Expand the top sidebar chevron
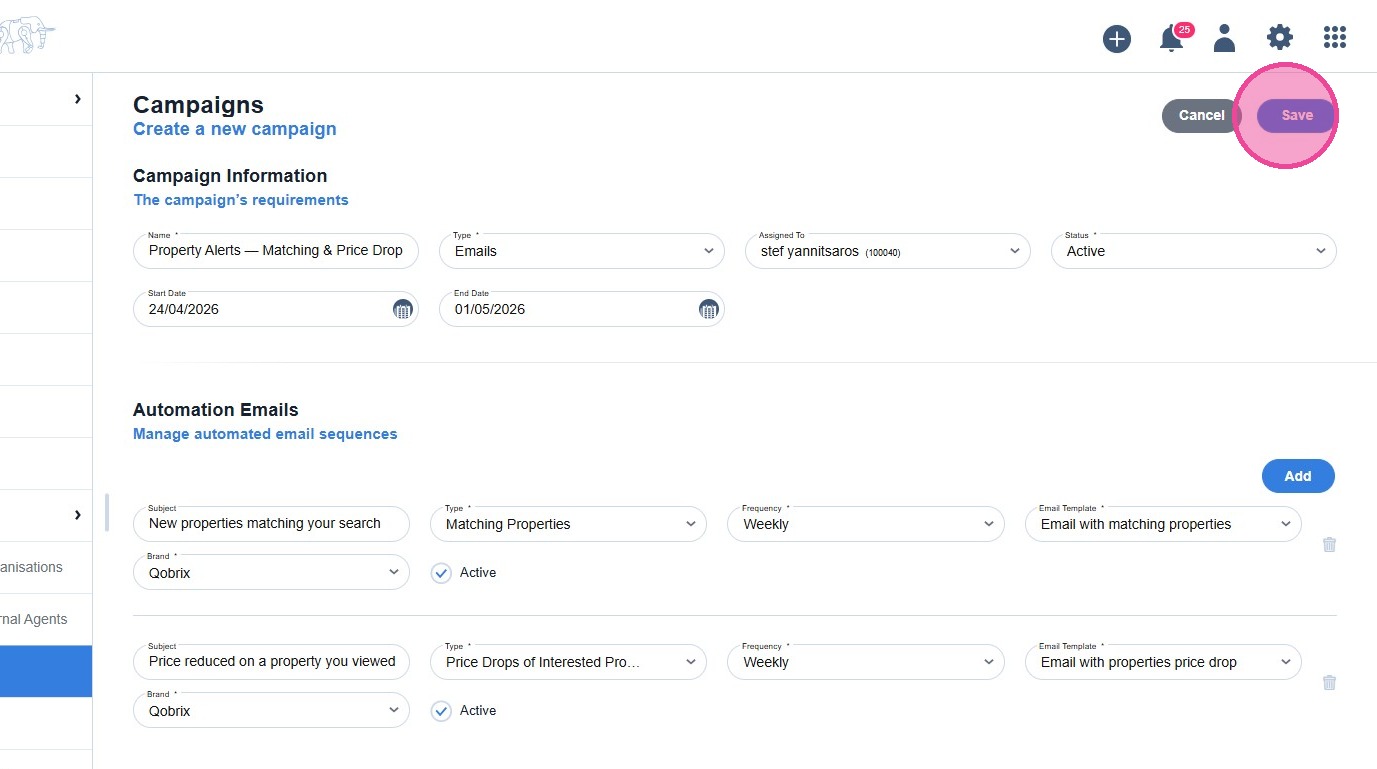The image size is (1377, 769). pyautogui.click(x=77, y=99)
